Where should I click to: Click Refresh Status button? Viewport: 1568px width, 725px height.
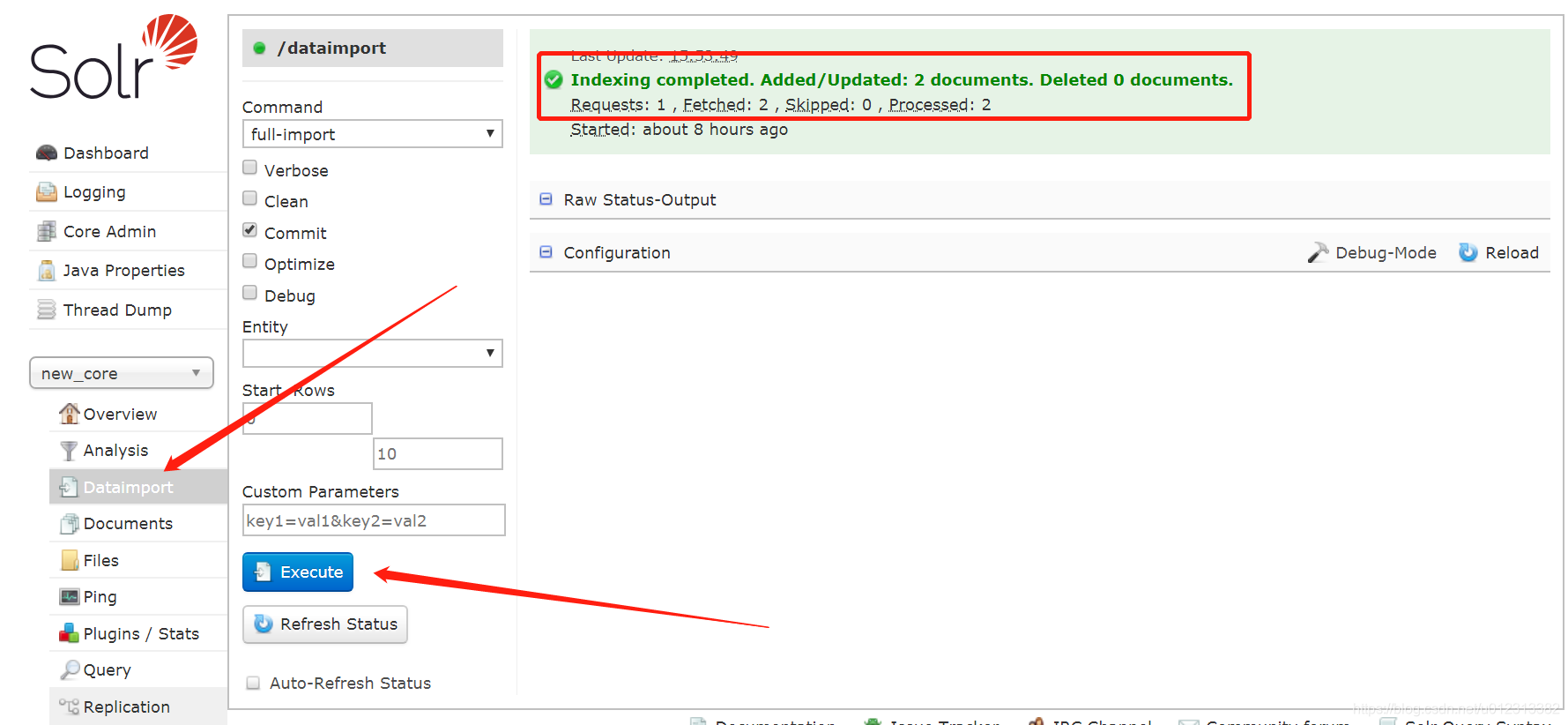point(325,624)
